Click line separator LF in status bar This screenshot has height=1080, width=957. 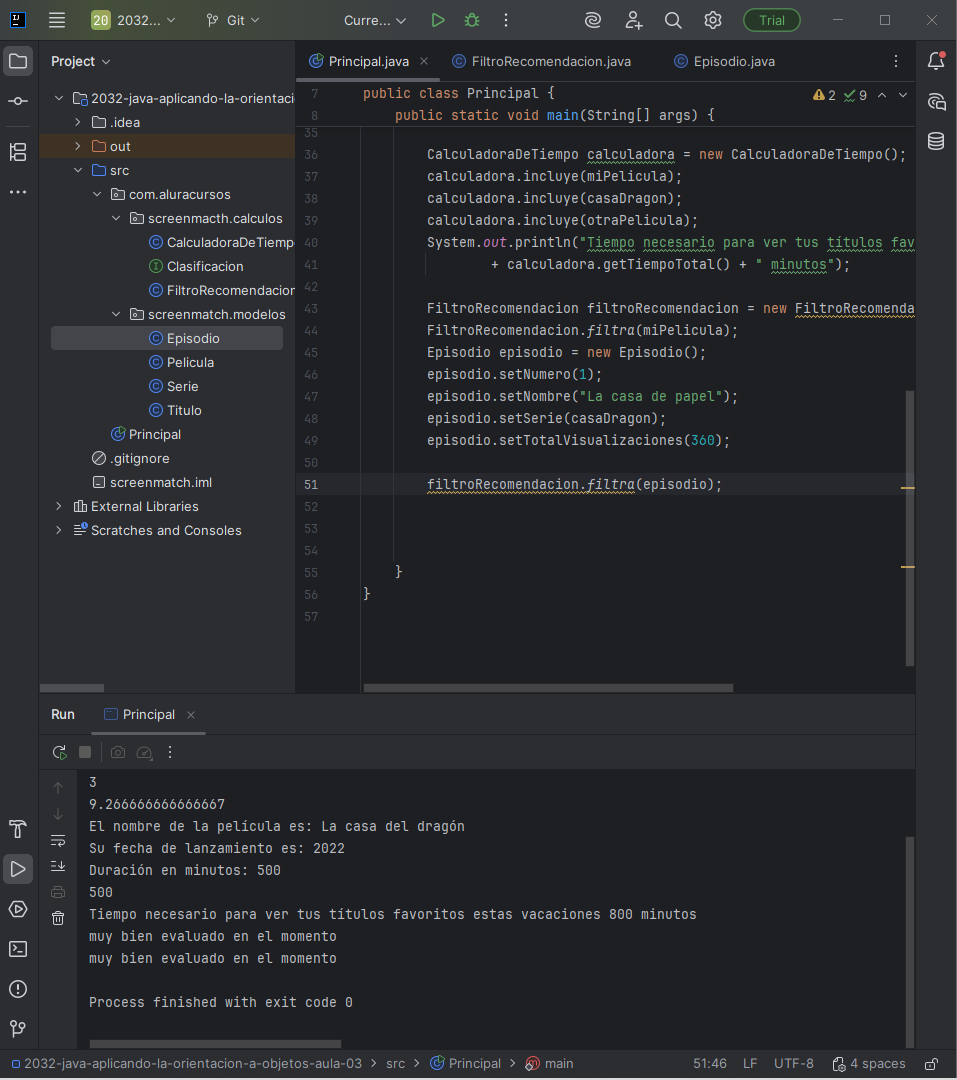point(750,1063)
